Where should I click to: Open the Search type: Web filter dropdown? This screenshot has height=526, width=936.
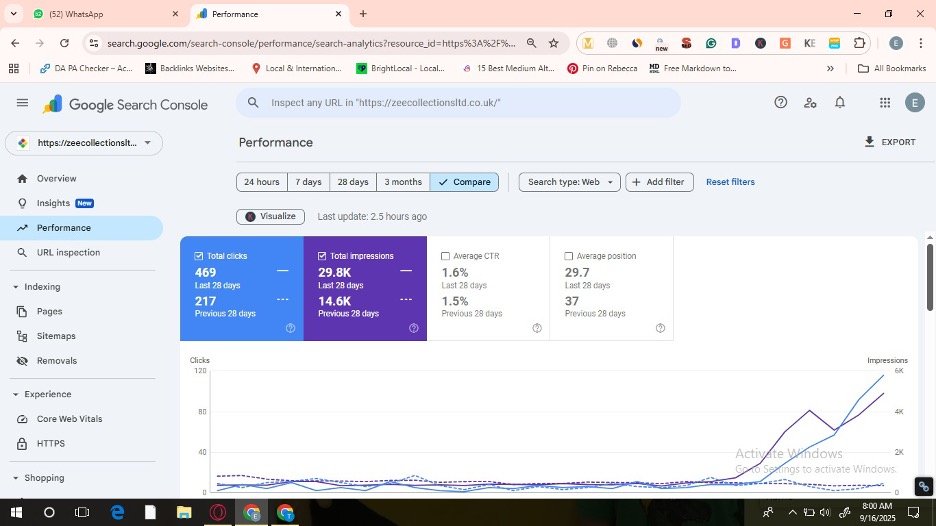coord(569,182)
